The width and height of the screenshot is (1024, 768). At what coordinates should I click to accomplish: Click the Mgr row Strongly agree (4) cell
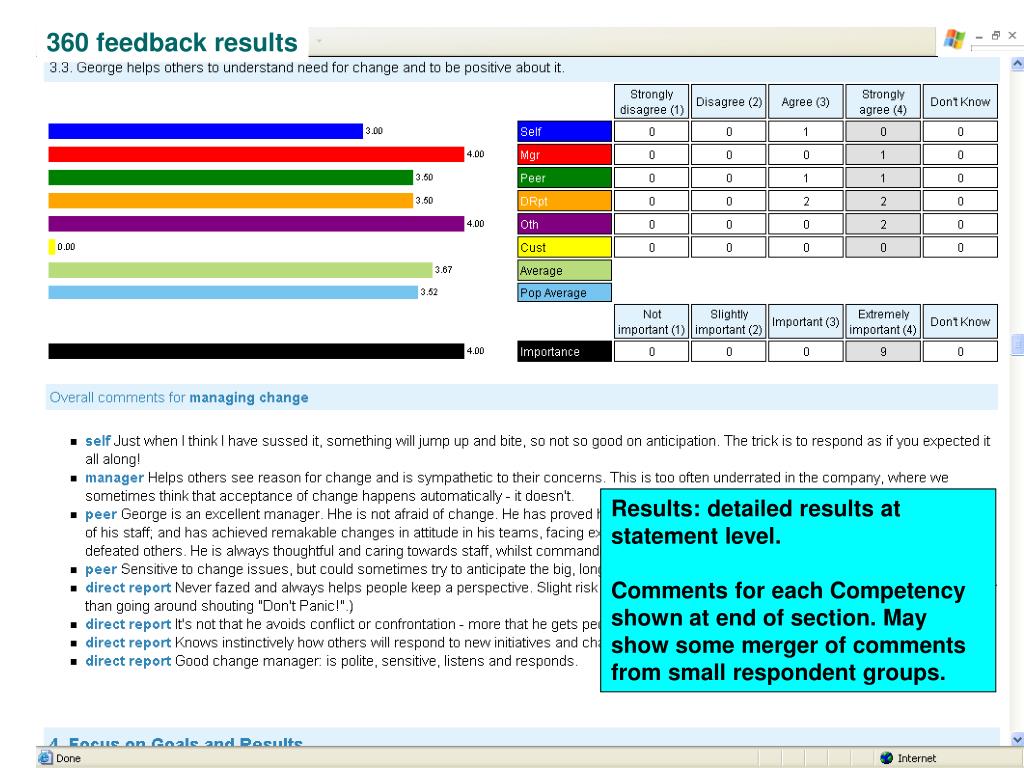pyautogui.click(x=883, y=155)
